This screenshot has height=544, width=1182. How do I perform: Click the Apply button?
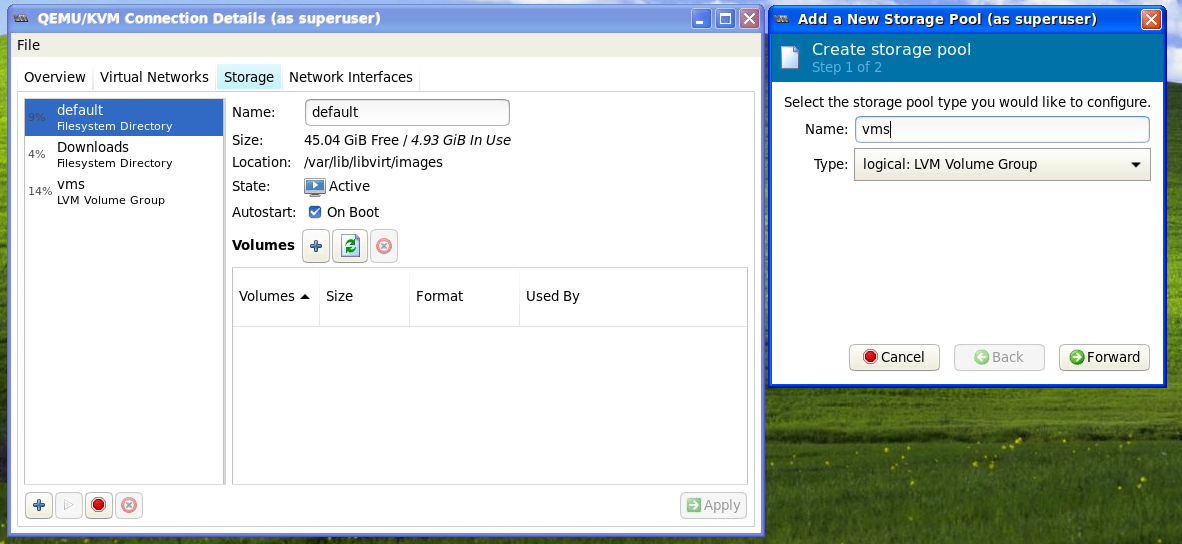(x=713, y=506)
